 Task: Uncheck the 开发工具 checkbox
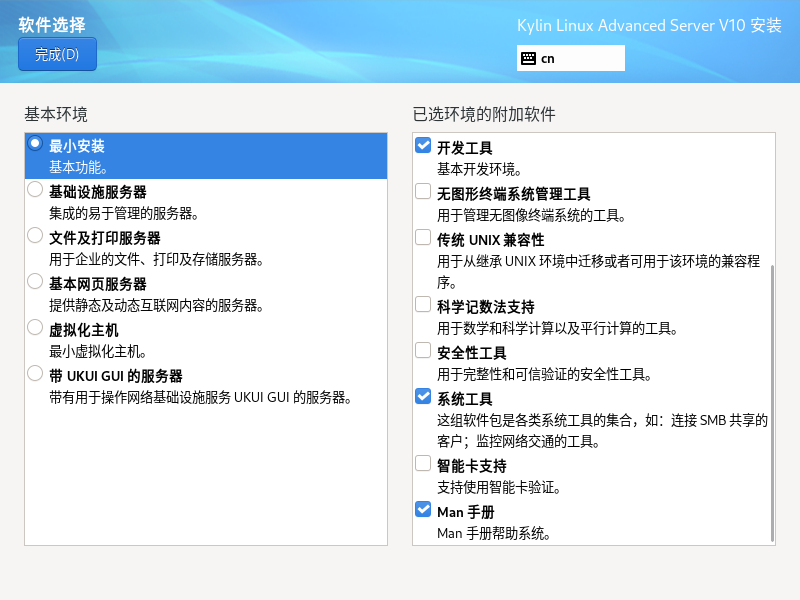(423, 146)
